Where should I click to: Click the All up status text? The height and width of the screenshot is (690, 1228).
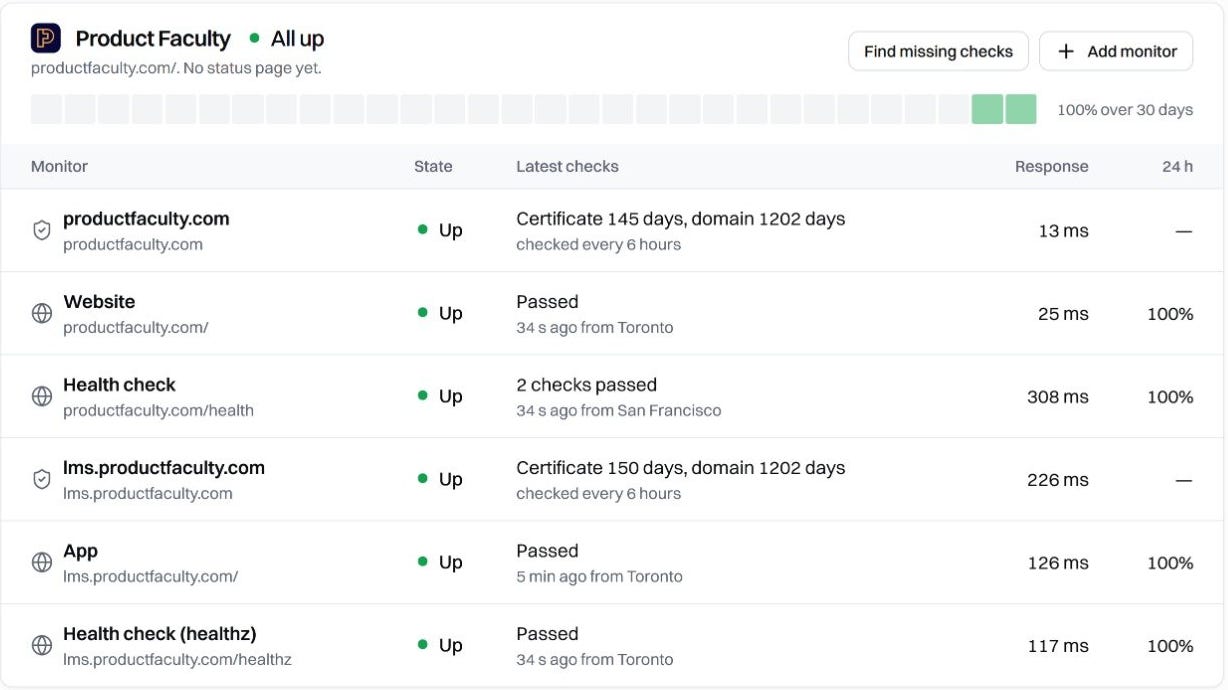(297, 39)
